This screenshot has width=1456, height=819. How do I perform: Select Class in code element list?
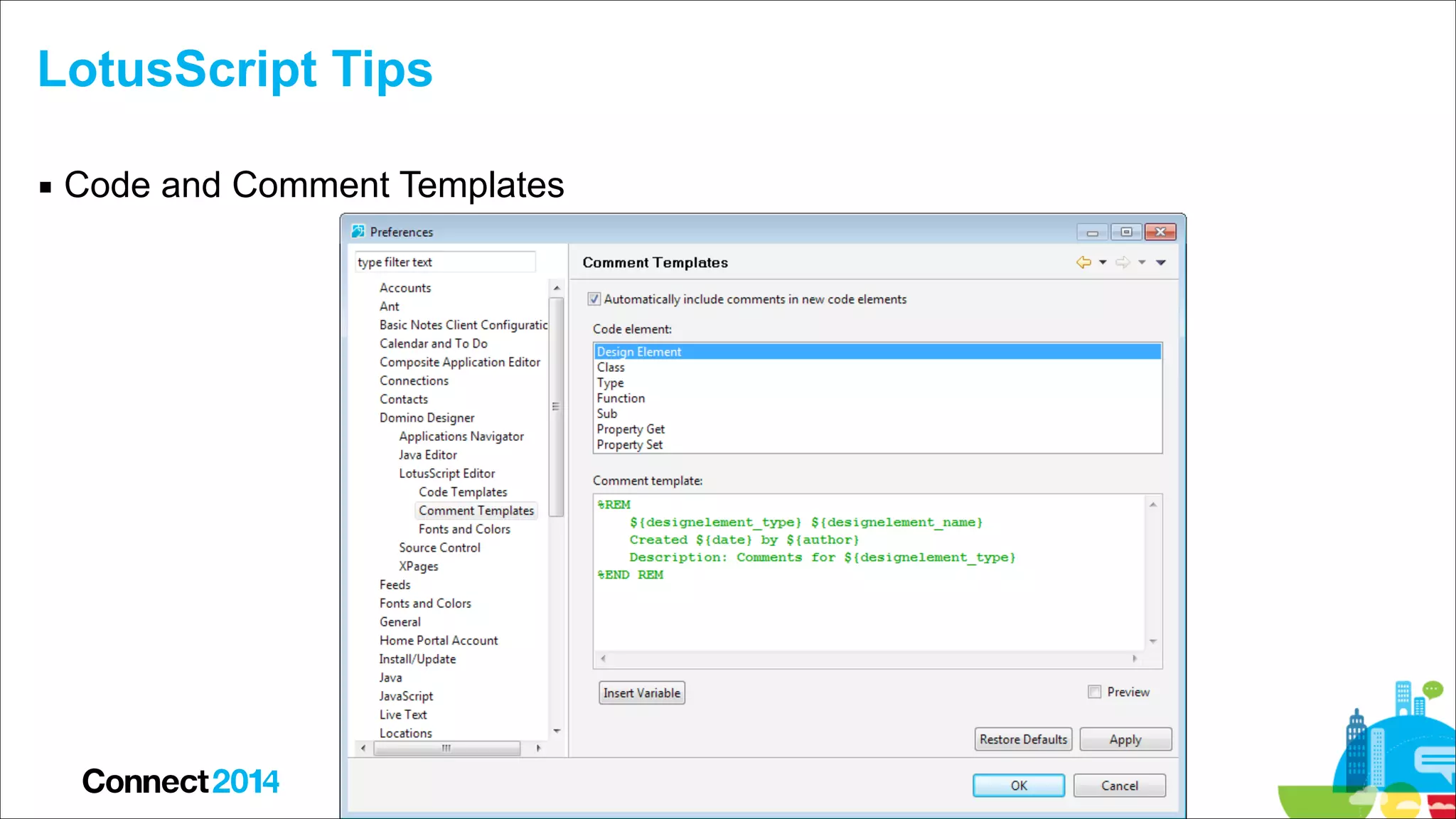(x=877, y=368)
